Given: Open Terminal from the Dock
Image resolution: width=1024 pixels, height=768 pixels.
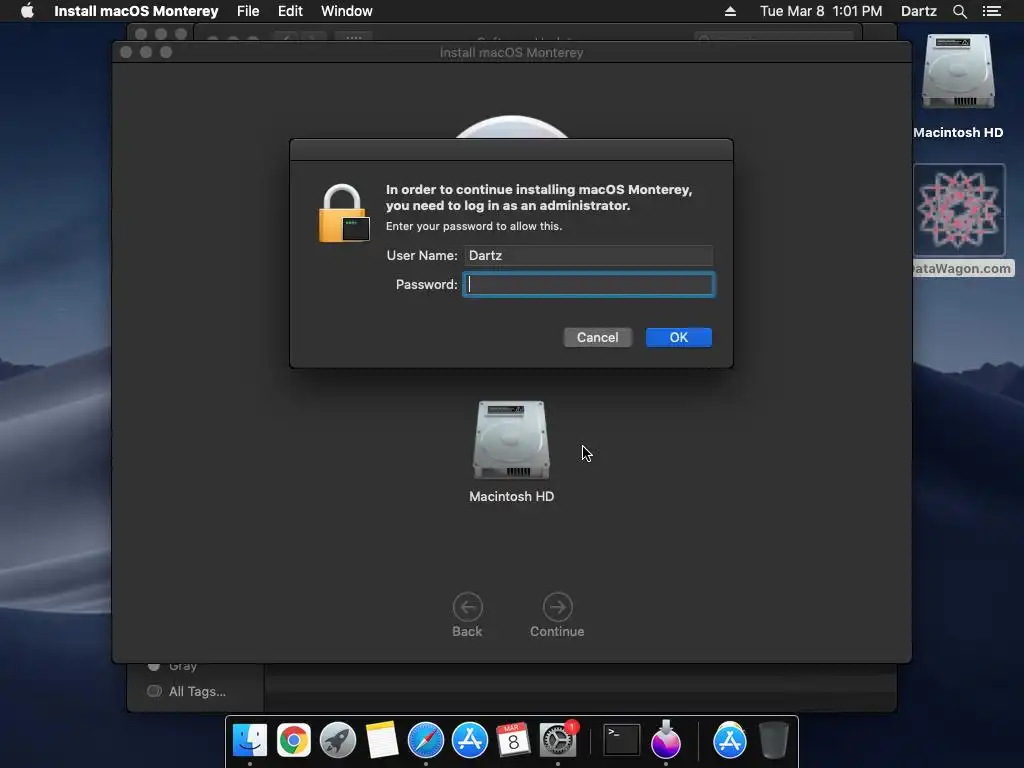Looking at the screenshot, I should tap(621, 740).
